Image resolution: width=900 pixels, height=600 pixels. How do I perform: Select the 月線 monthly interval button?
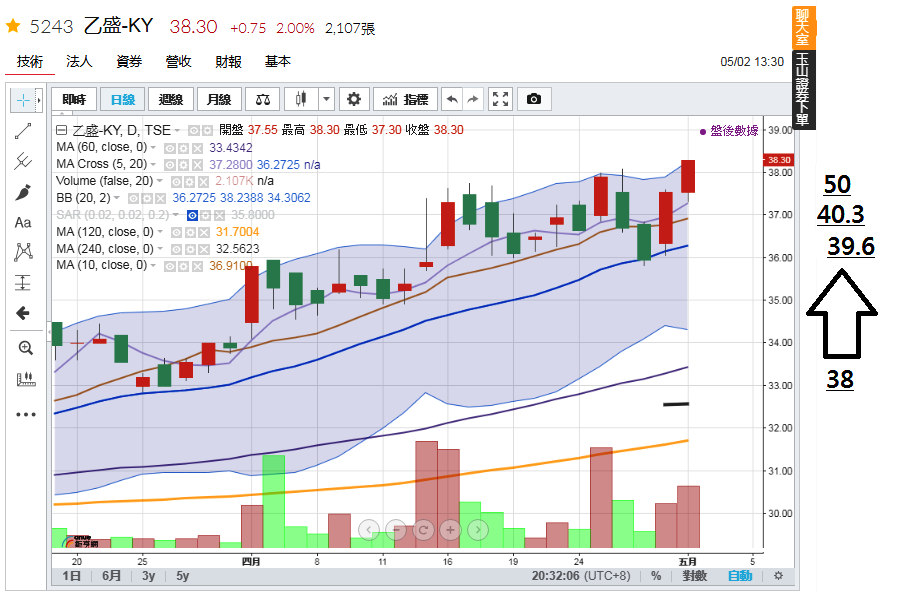[x=219, y=99]
